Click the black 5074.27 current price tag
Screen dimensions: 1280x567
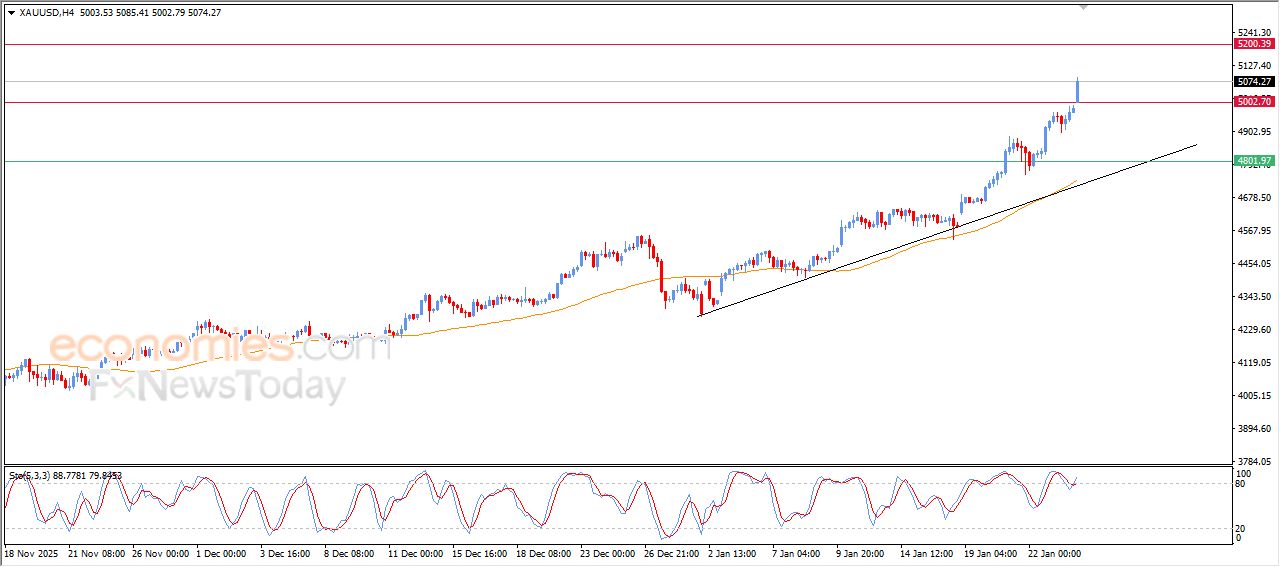tap(1253, 82)
